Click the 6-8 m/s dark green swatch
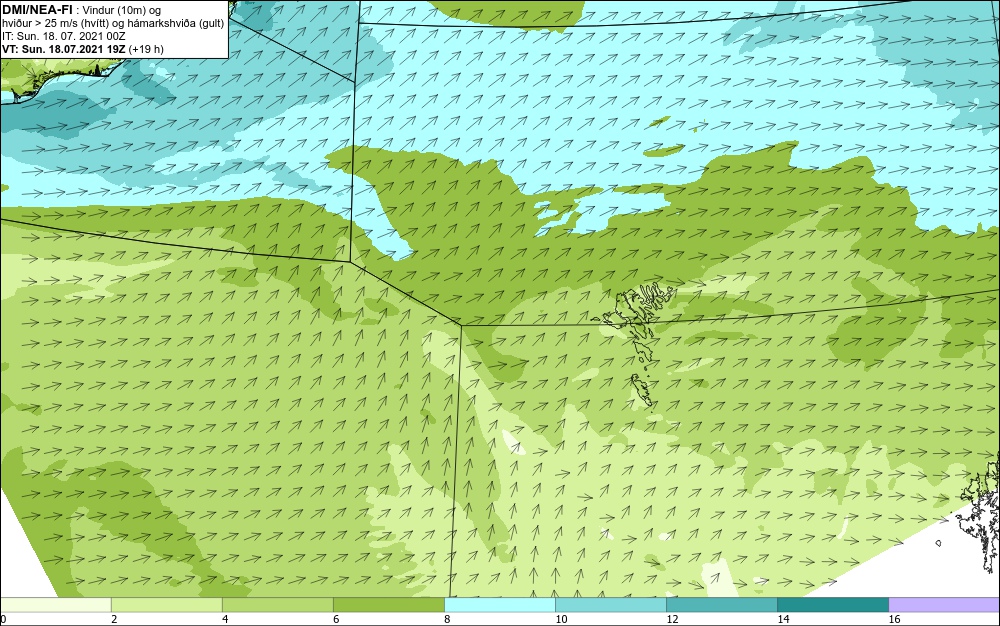1000x626 pixels. click(x=388, y=605)
